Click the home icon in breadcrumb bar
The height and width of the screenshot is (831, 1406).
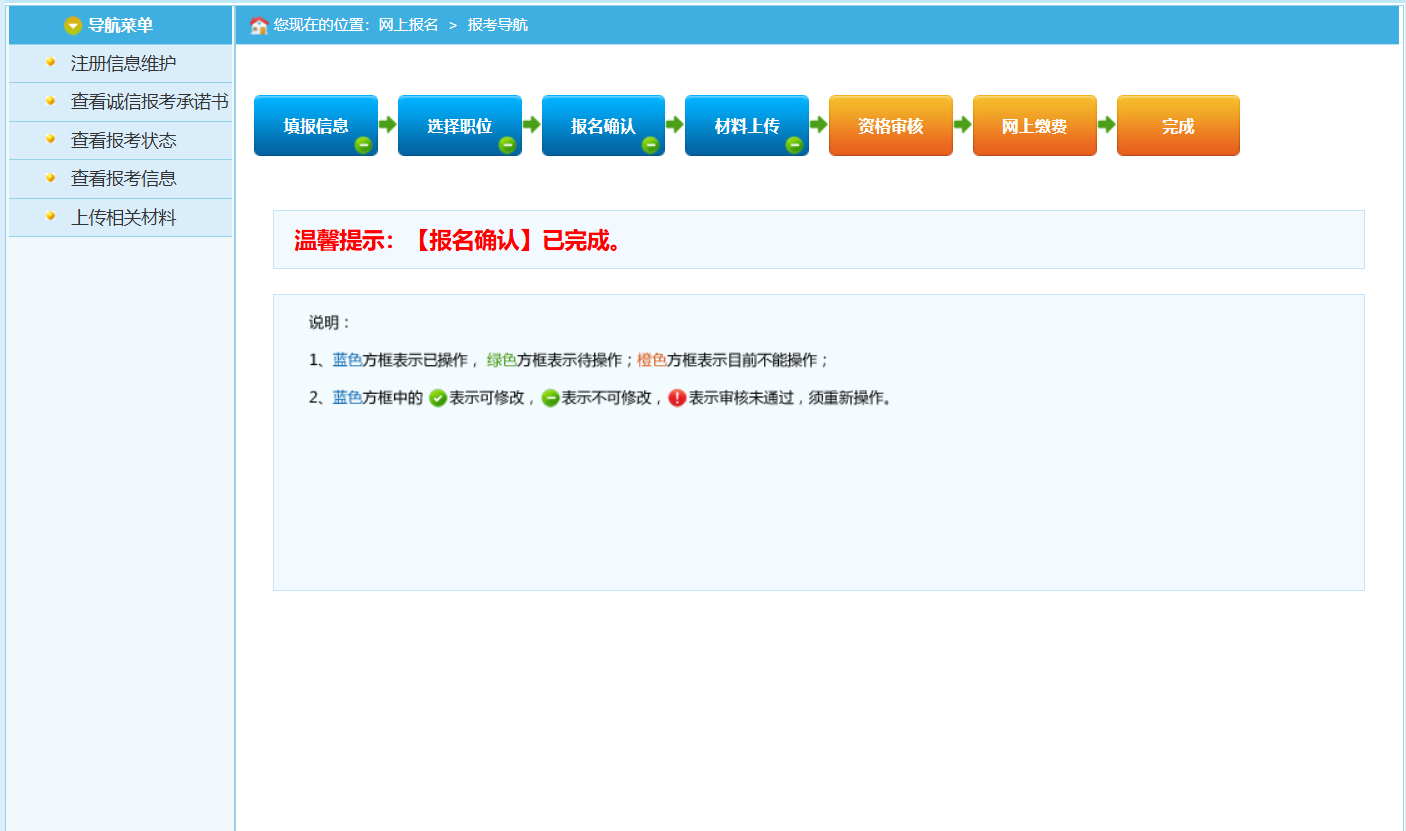[259, 25]
